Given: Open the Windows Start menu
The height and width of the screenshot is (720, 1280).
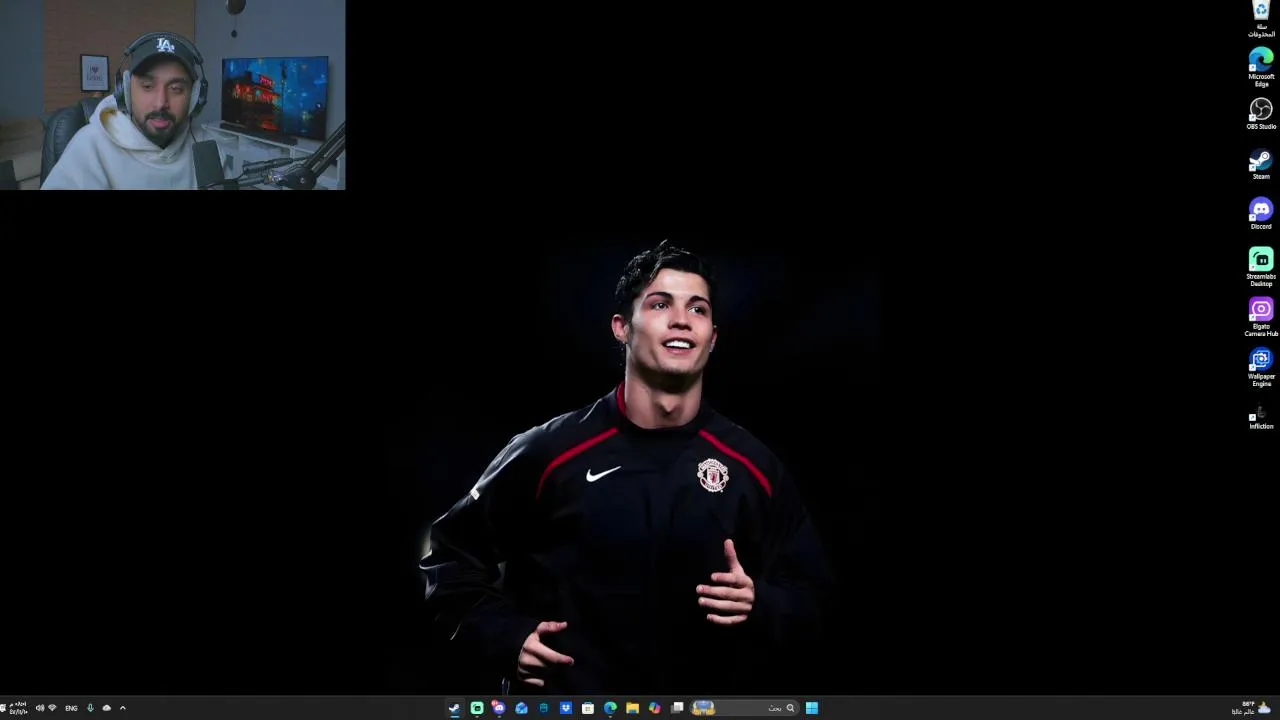Looking at the screenshot, I should click(812, 708).
